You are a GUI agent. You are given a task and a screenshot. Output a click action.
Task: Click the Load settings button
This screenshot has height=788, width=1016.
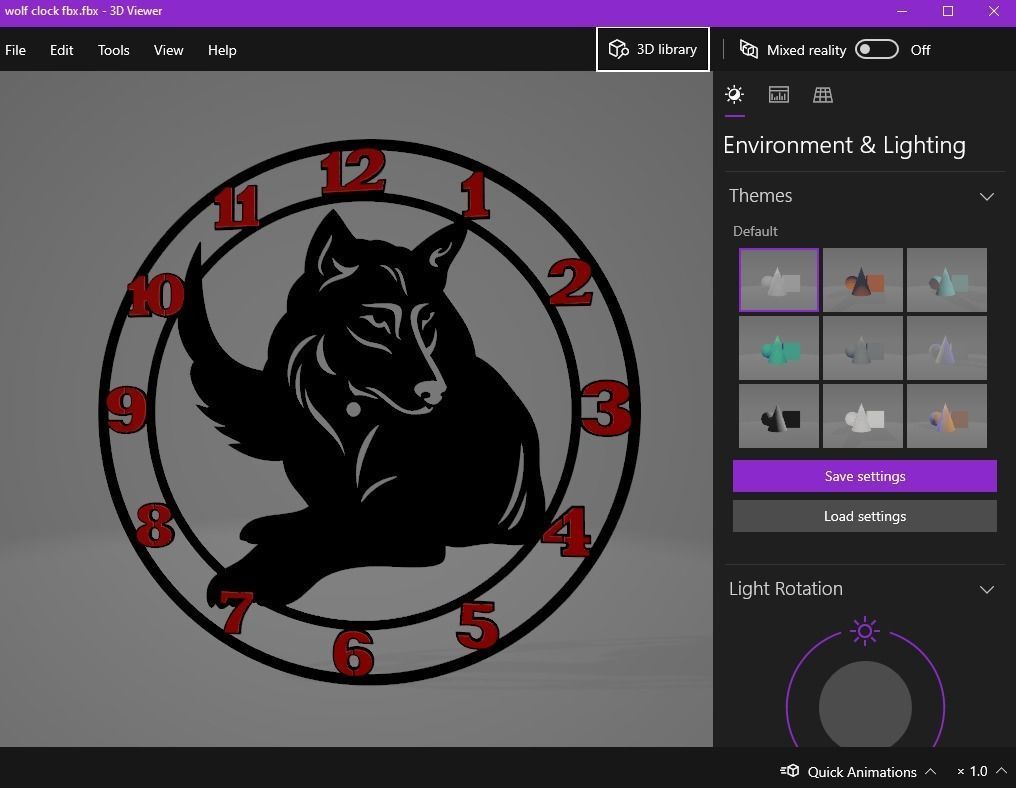coord(864,516)
